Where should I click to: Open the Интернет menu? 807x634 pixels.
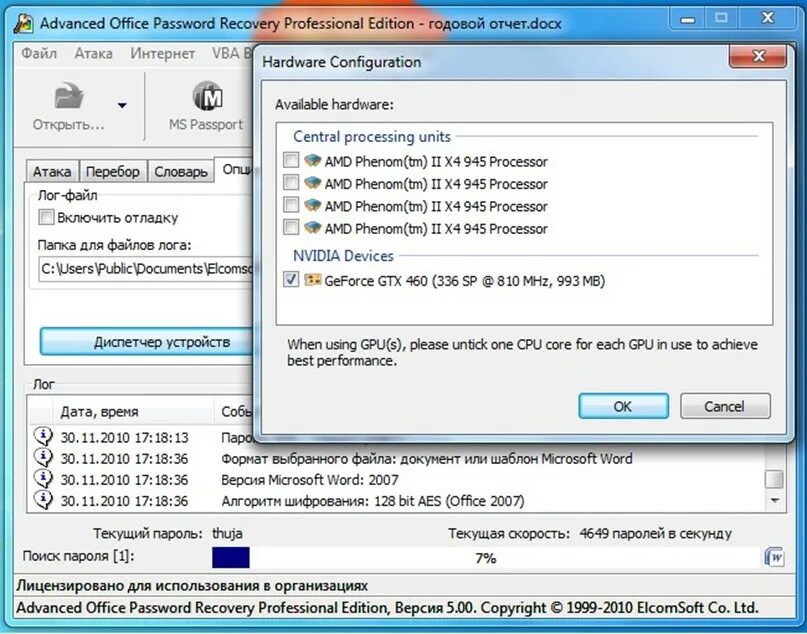click(x=162, y=53)
